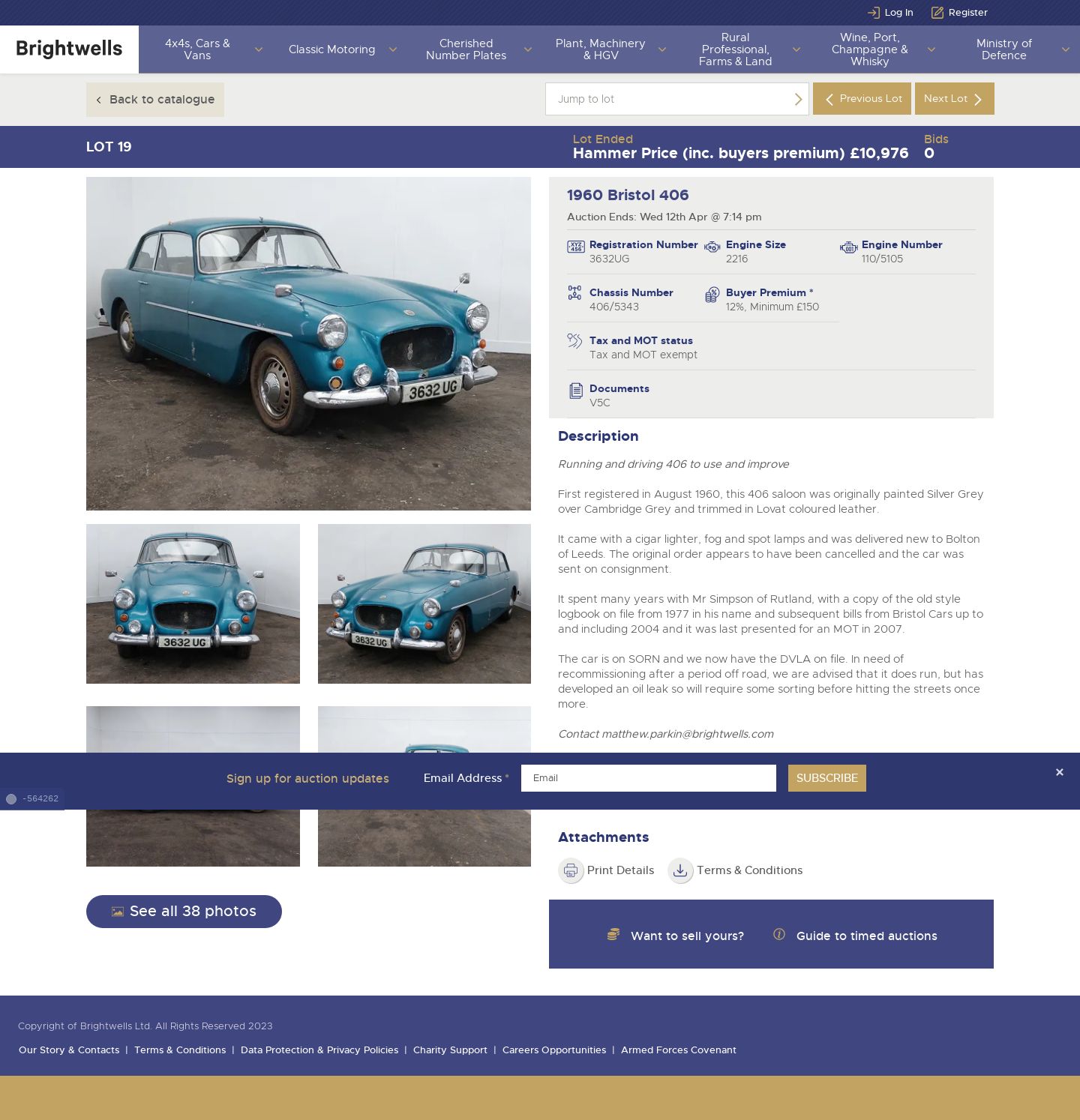Open Data Protection & Privacy Policies link

[x=319, y=1050]
